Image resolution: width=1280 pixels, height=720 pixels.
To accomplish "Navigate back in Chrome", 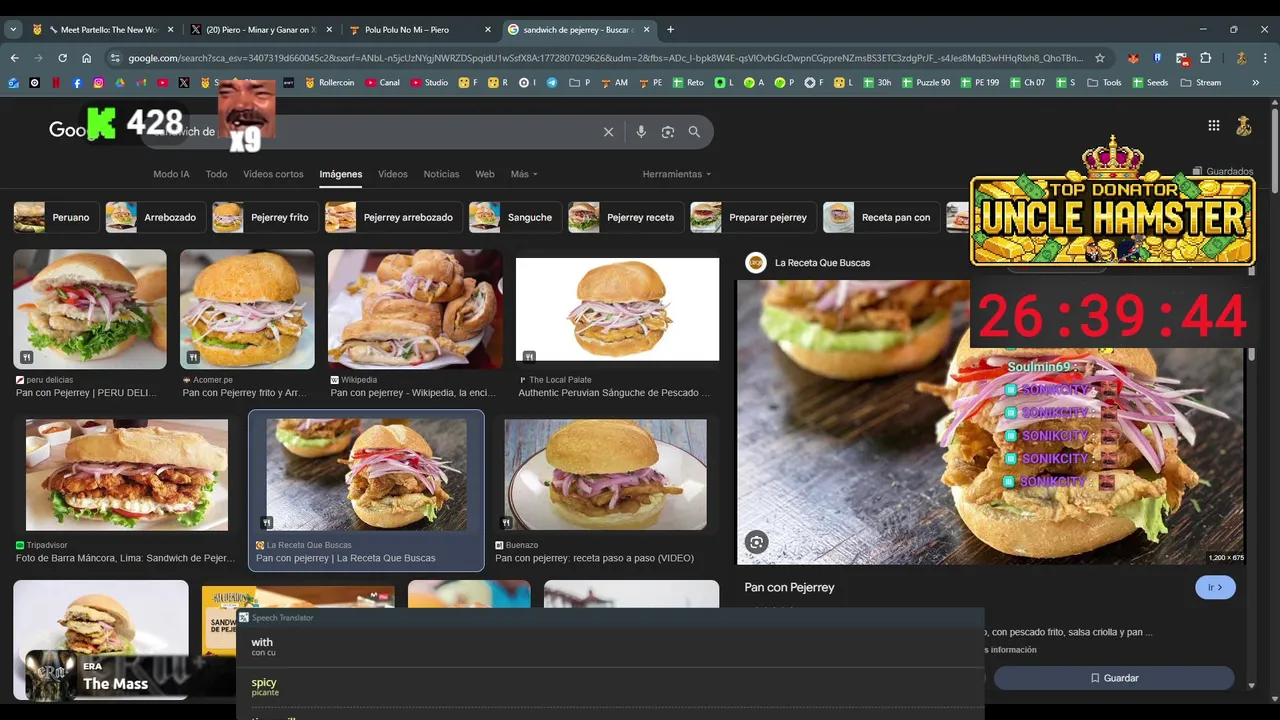I will (x=14, y=58).
